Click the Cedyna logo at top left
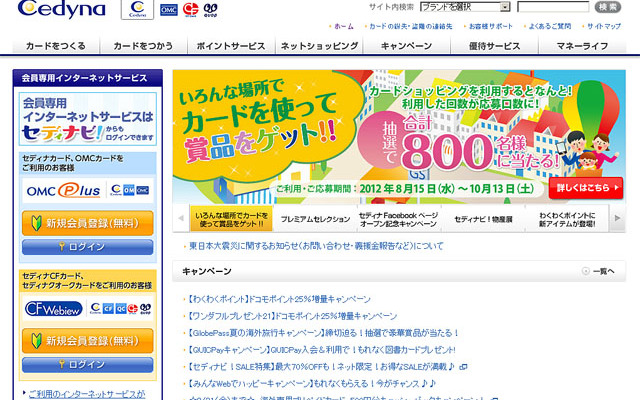 (61, 9)
